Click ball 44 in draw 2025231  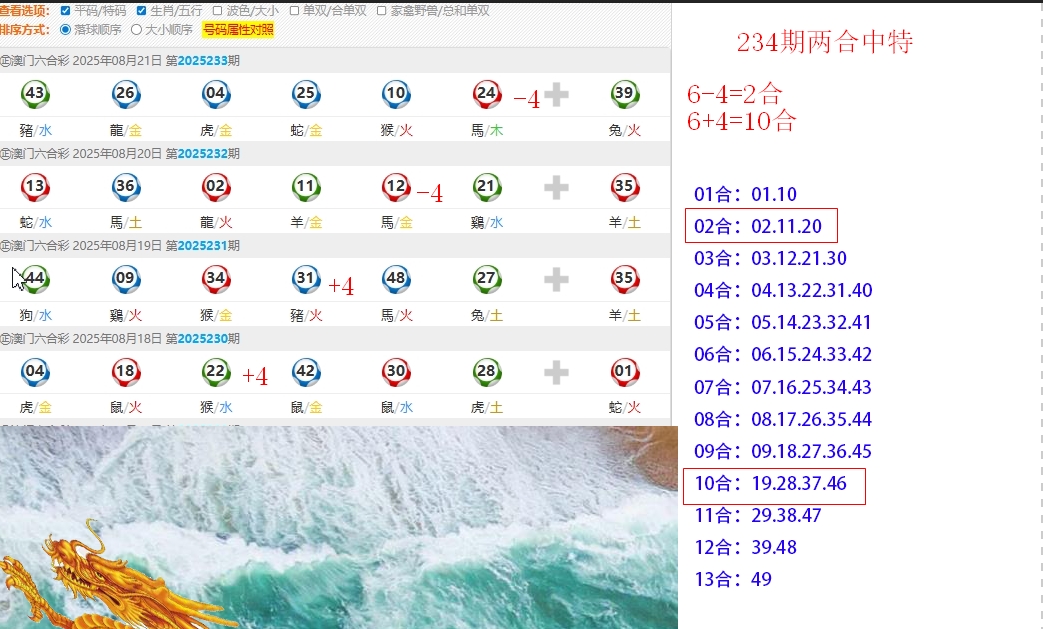[35, 279]
